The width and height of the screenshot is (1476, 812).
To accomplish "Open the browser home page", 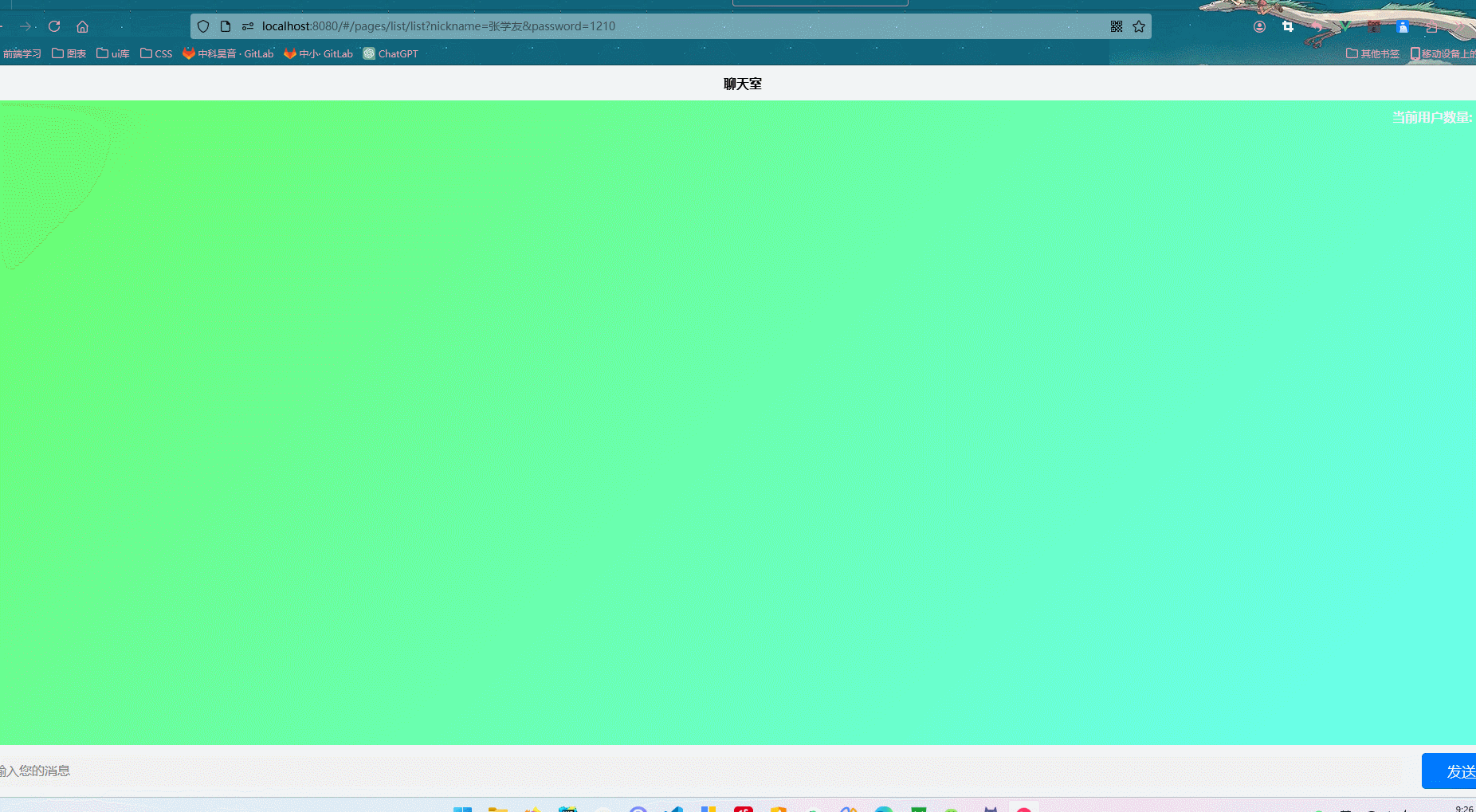I will coord(82,26).
